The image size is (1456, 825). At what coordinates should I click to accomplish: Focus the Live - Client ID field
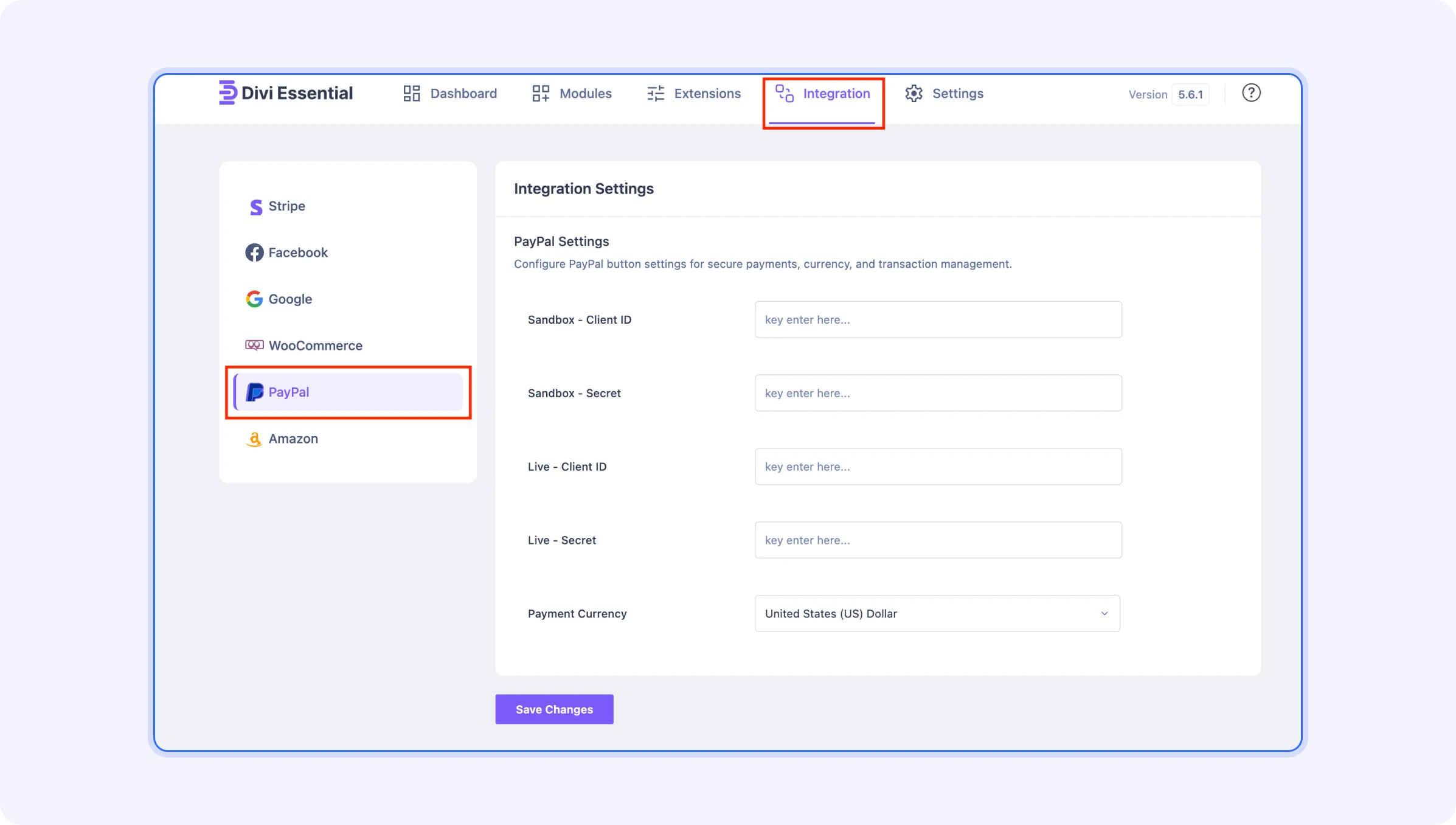click(x=938, y=467)
